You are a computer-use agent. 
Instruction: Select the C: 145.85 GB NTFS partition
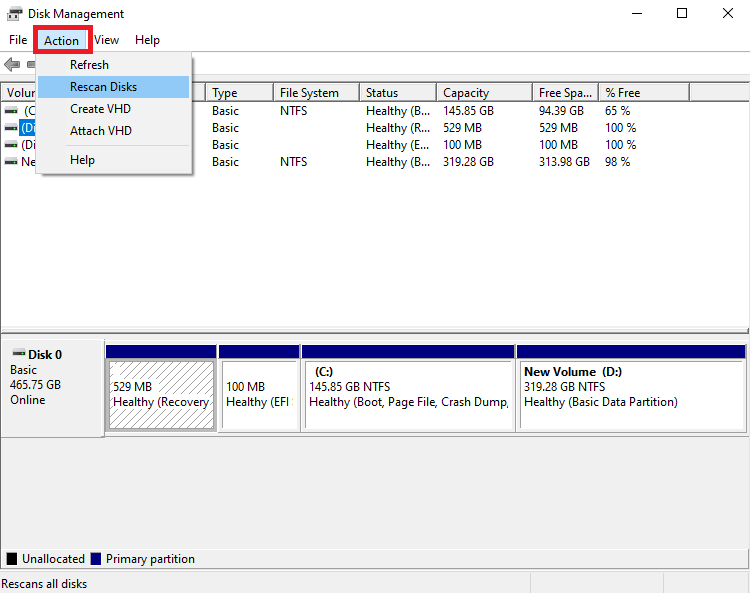click(x=408, y=388)
